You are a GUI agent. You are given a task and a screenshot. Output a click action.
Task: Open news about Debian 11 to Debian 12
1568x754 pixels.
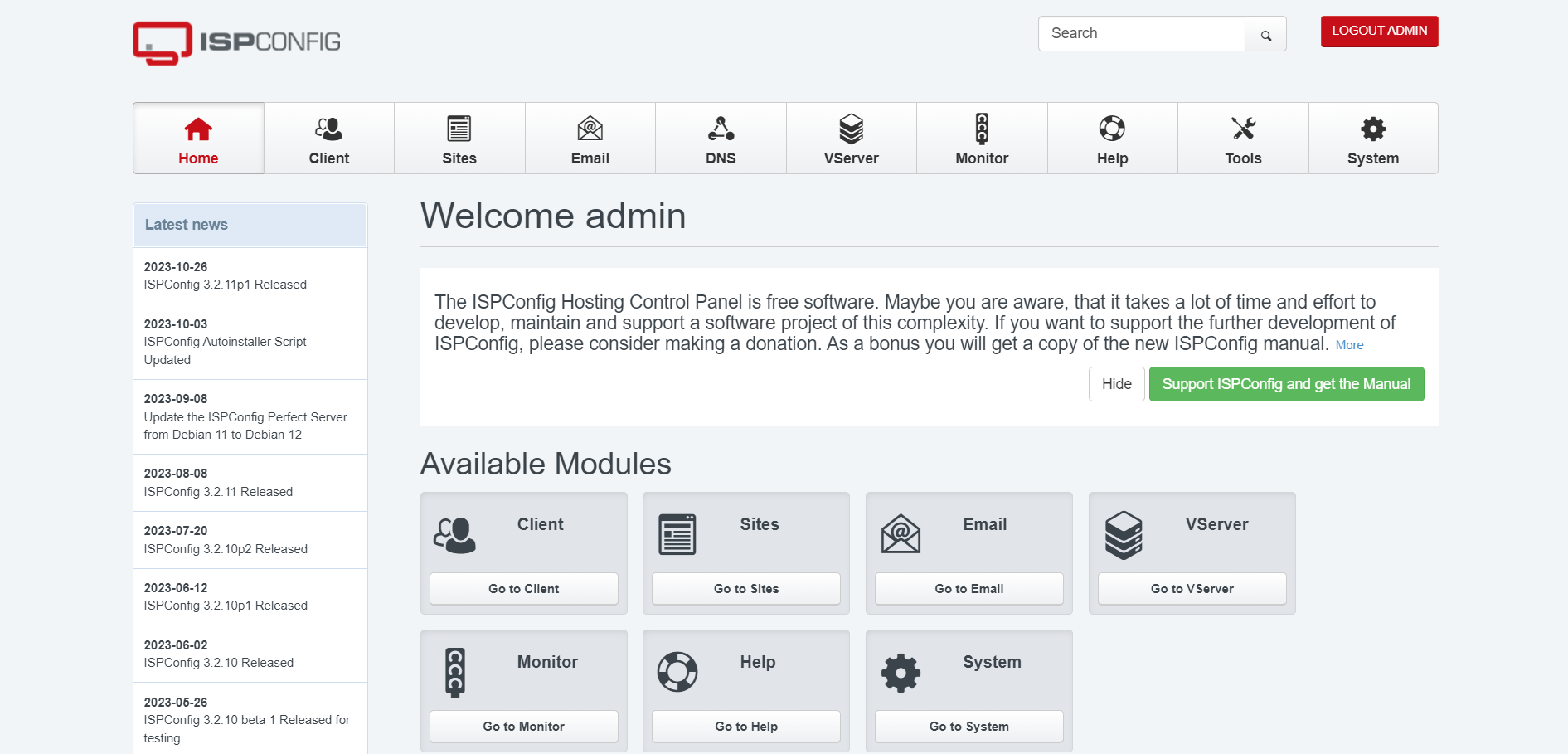(250, 417)
